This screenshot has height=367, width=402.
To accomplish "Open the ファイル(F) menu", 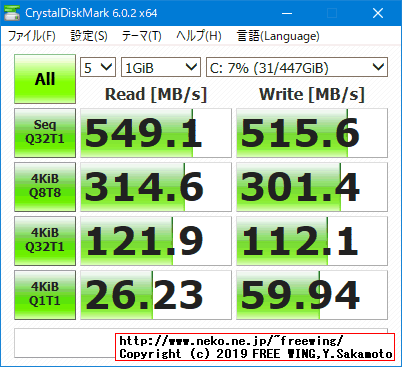I will point(31,36).
